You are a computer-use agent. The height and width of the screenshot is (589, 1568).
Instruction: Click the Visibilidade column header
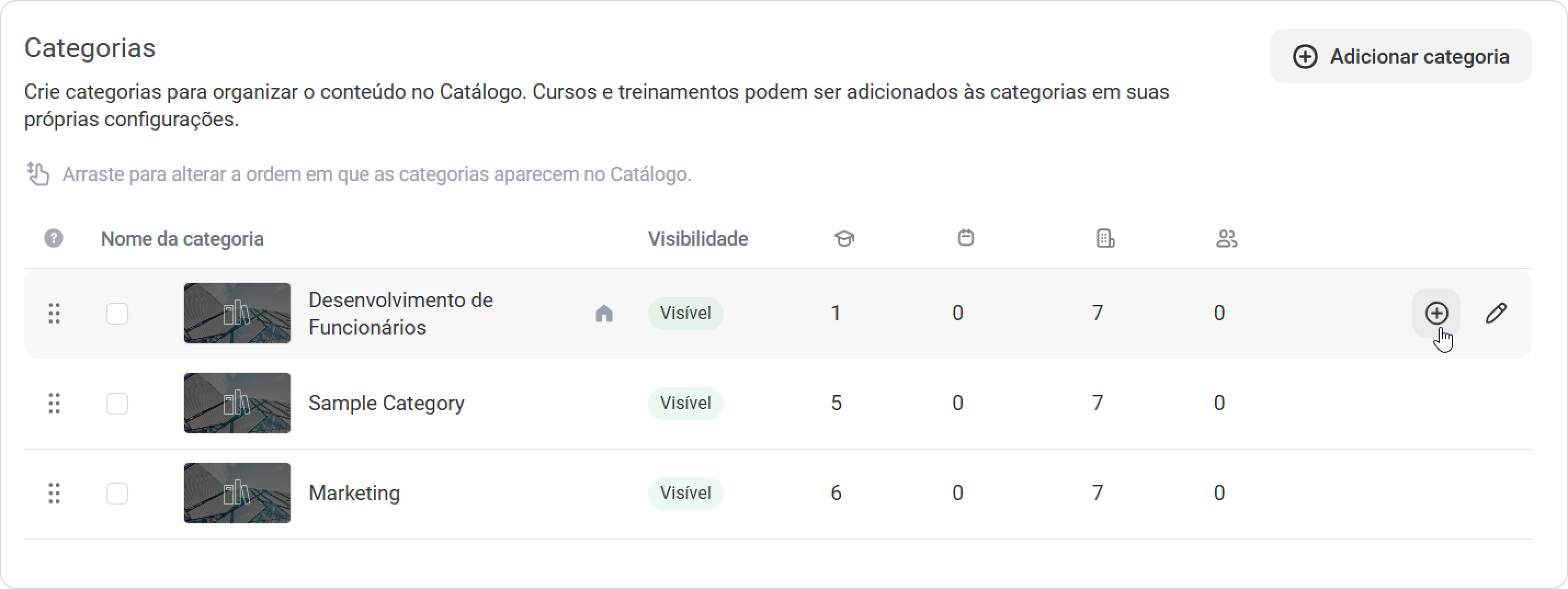point(697,239)
